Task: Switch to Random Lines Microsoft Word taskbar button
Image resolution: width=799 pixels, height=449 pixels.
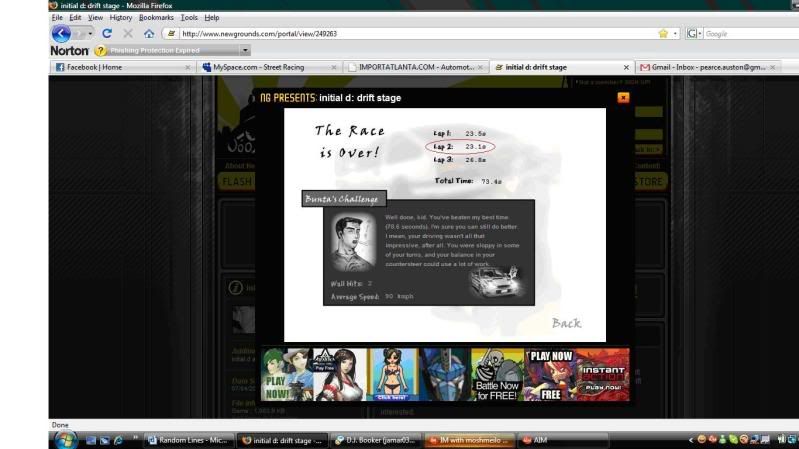Action: pos(189,440)
